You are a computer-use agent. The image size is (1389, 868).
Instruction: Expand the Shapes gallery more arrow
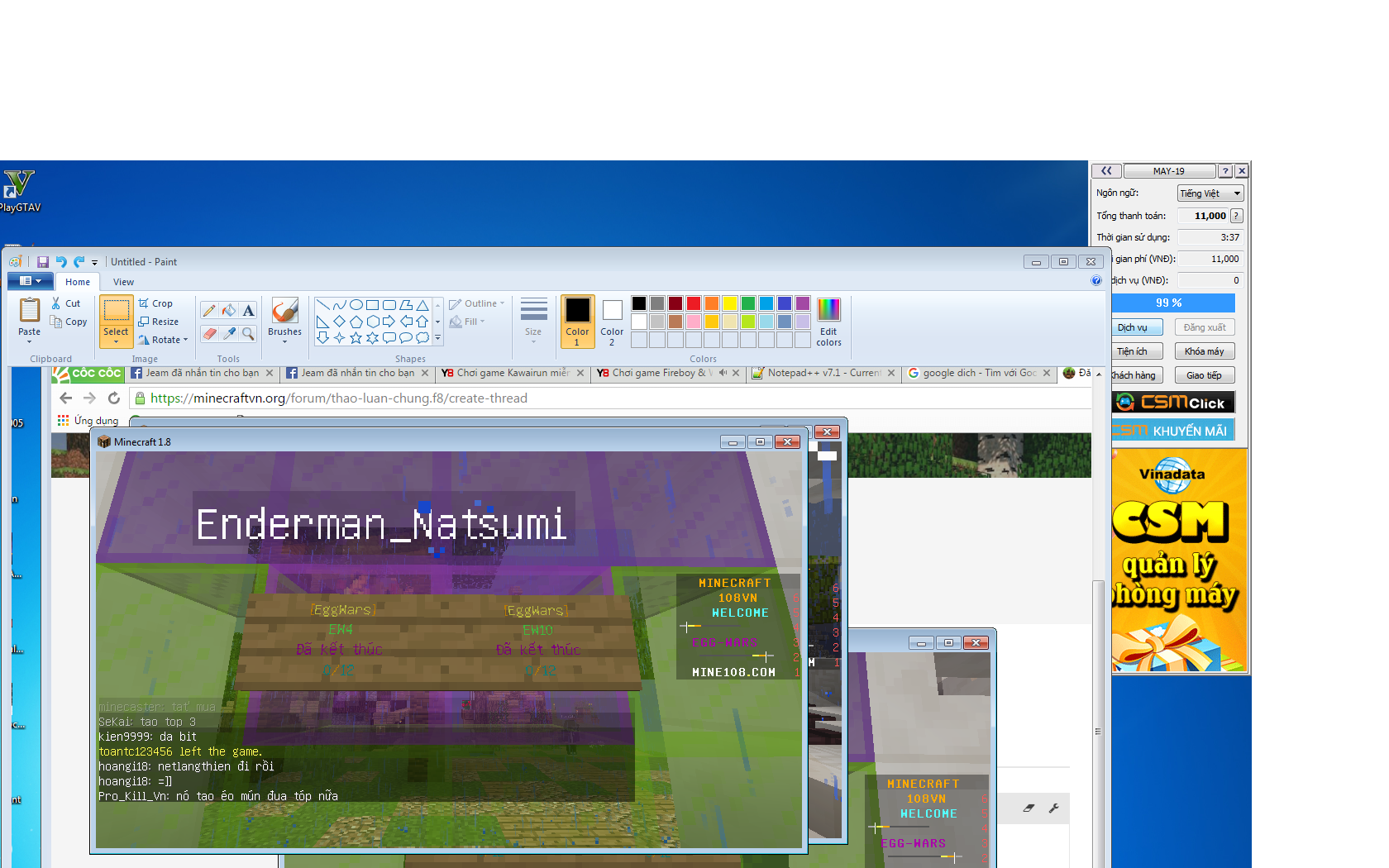click(x=437, y=338)
